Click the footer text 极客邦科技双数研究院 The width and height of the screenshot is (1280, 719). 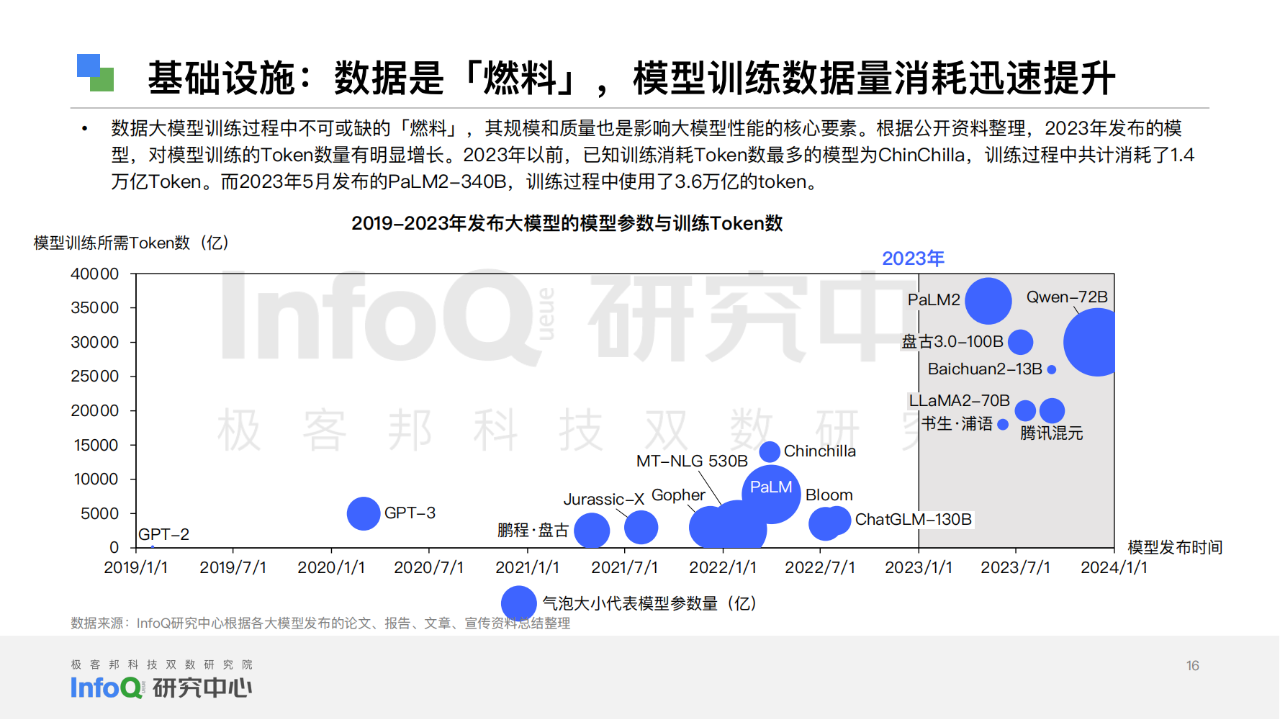click(x=161, y=664)
